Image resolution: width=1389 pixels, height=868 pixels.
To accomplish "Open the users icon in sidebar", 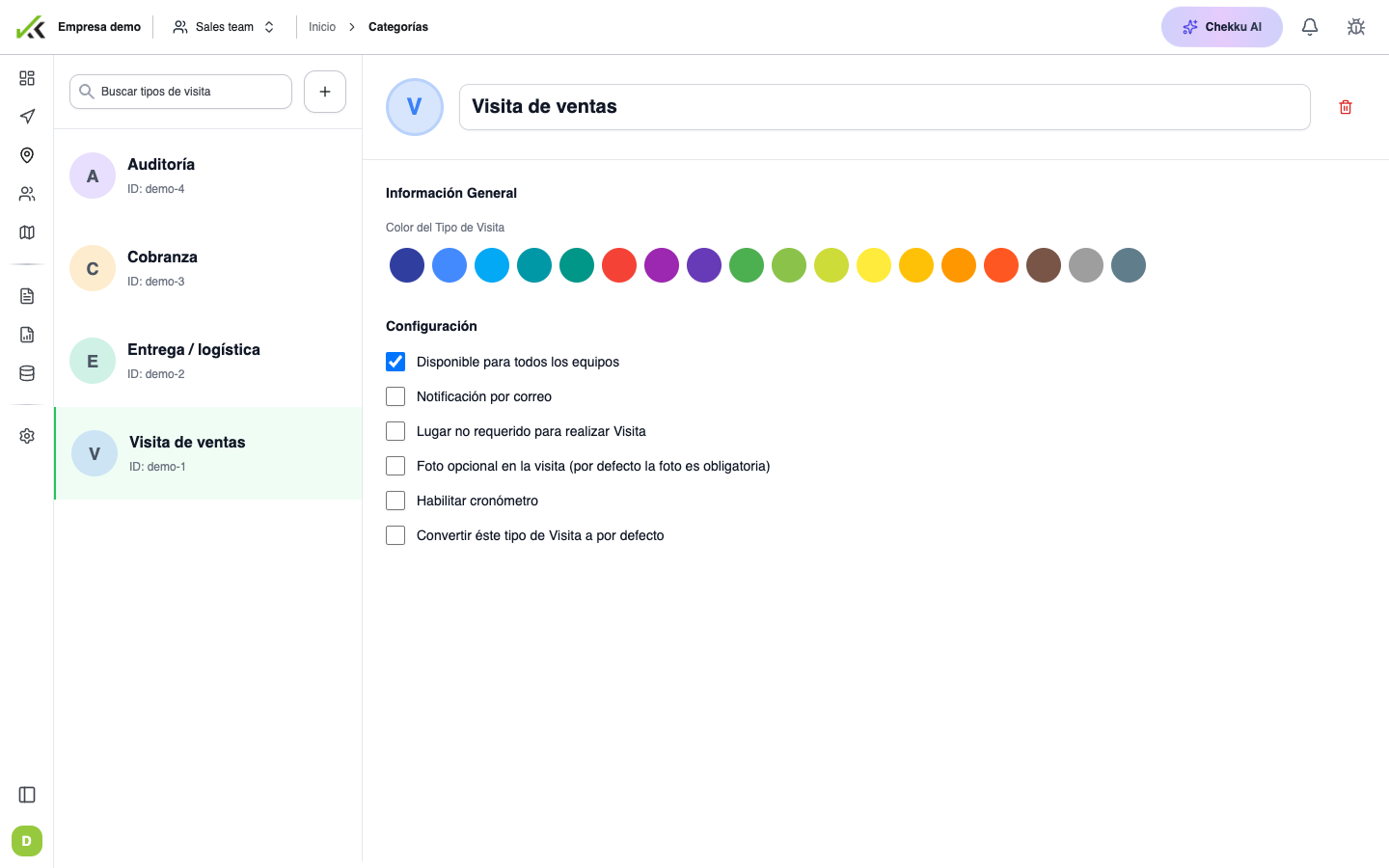I will (x=27, y=194).
